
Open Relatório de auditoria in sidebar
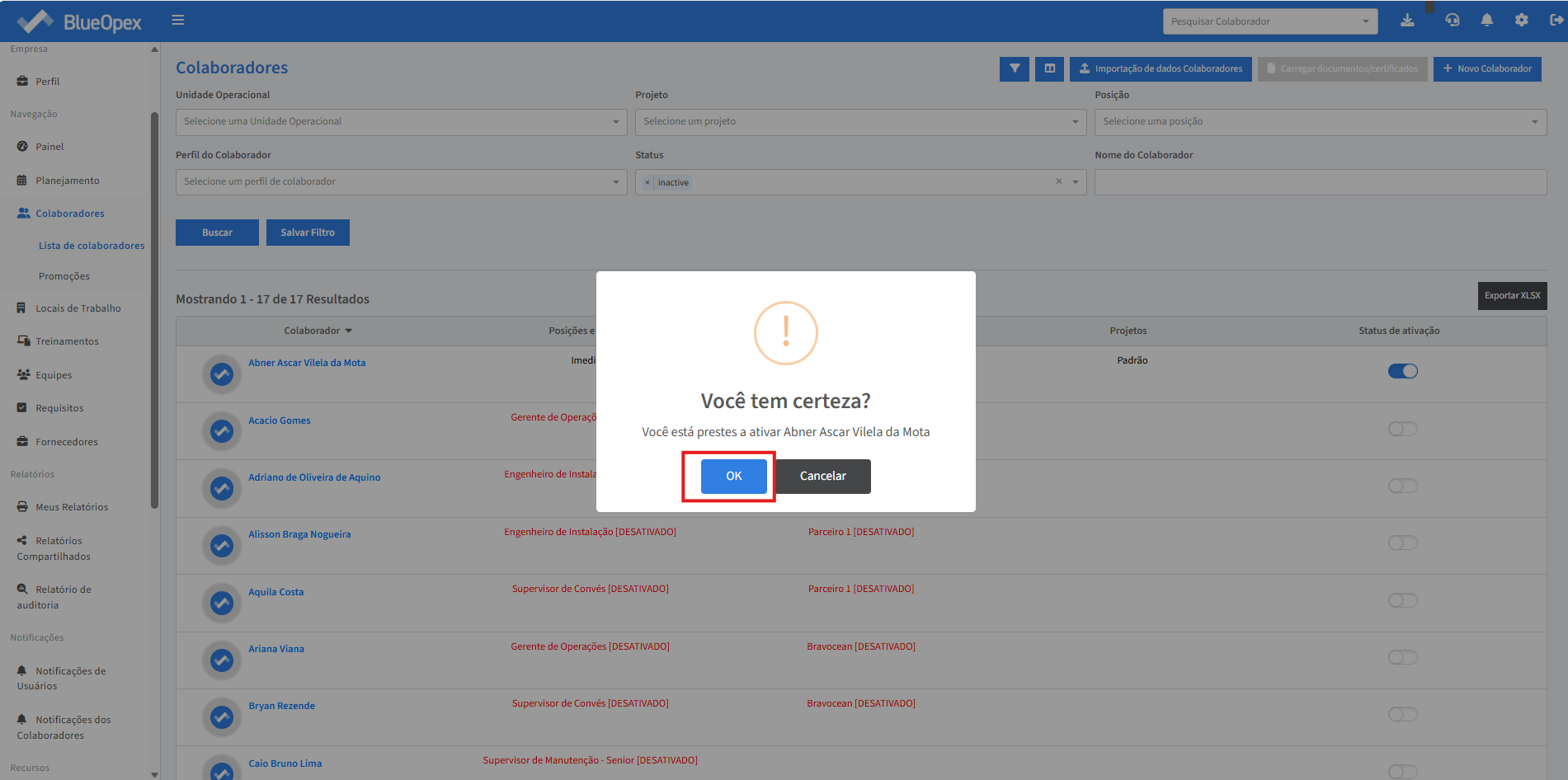pos(54,597)
